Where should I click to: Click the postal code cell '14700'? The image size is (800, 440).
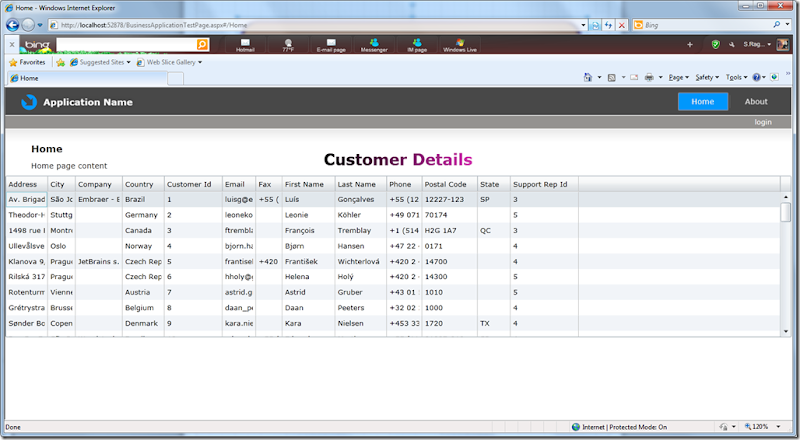pos(450,261)
